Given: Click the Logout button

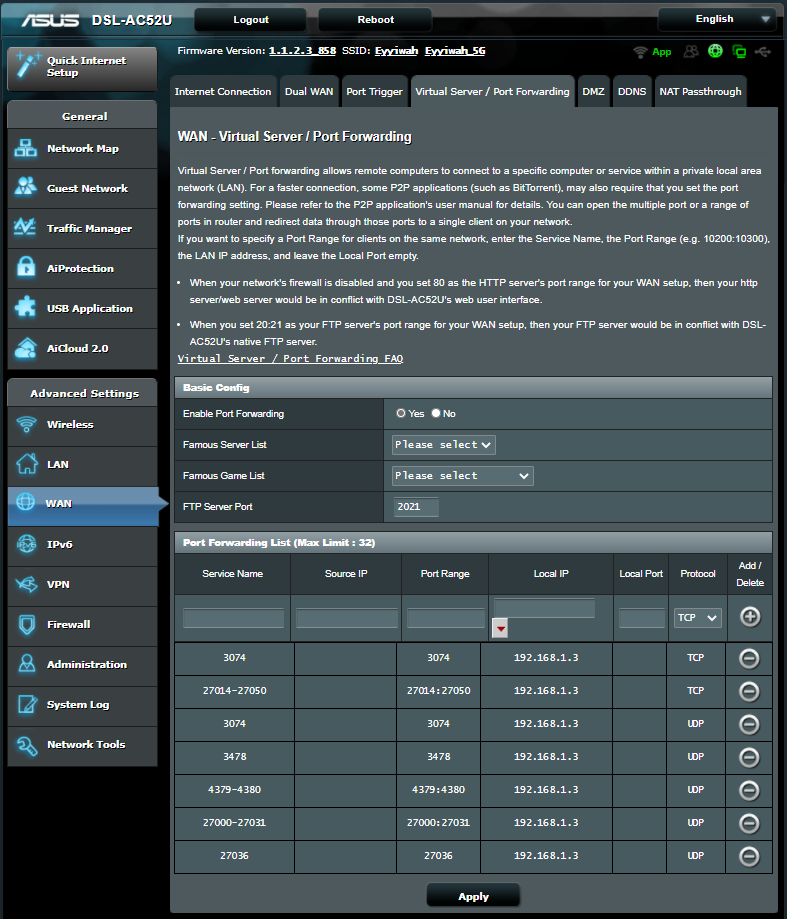Looking at the screenshot, I should pyautogui.click(x=251, y=19).
